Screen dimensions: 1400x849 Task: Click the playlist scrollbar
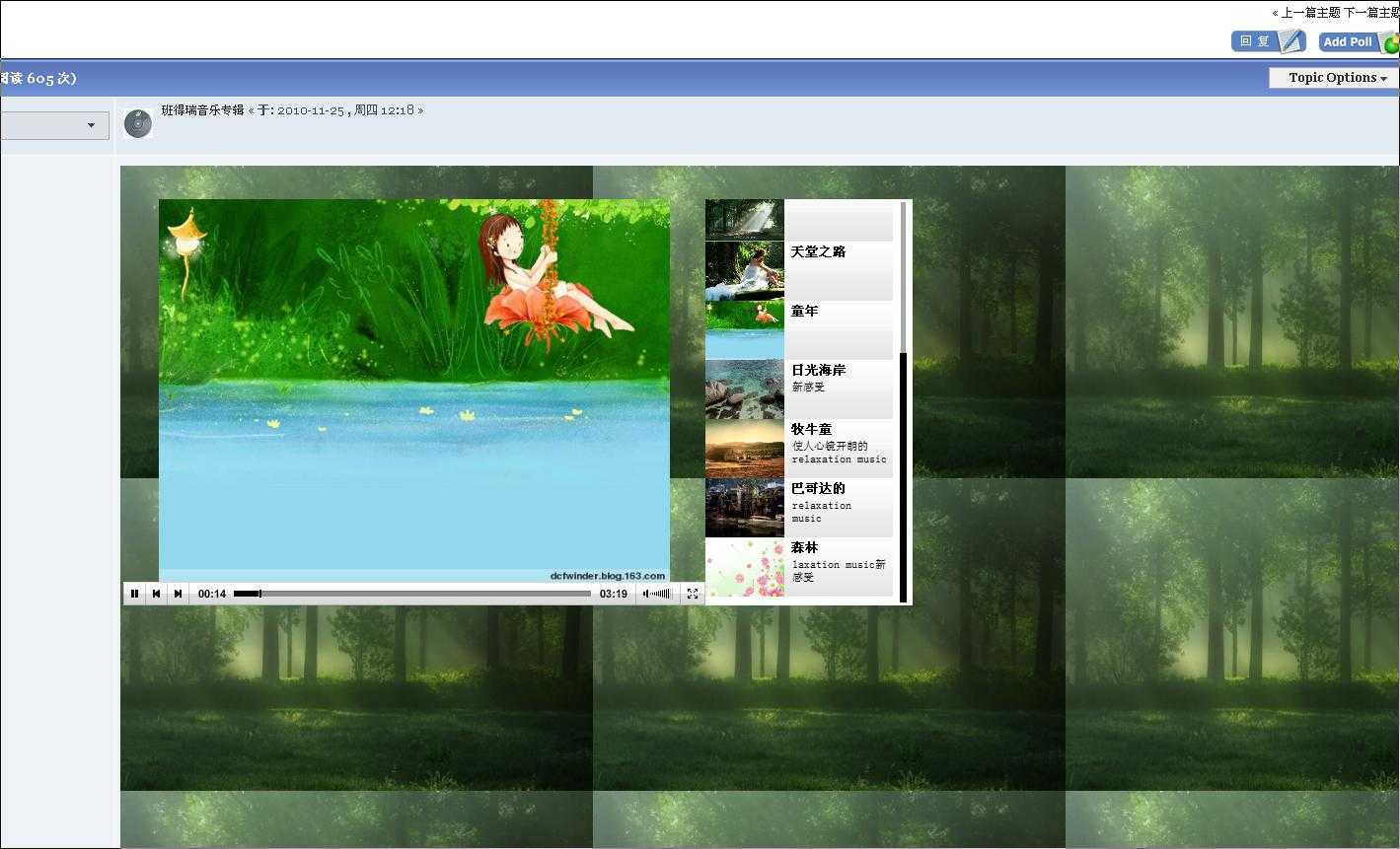click(903, 401)
